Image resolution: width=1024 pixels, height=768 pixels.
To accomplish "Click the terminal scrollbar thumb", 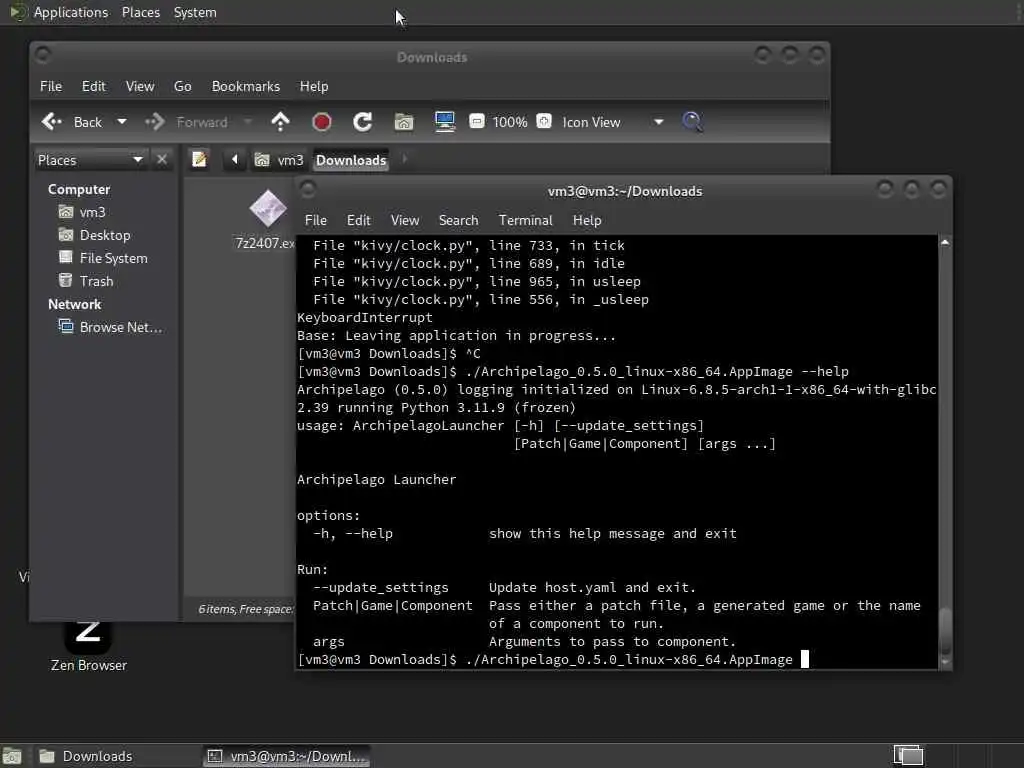I will pyautogui.click(x=944, y=630).
